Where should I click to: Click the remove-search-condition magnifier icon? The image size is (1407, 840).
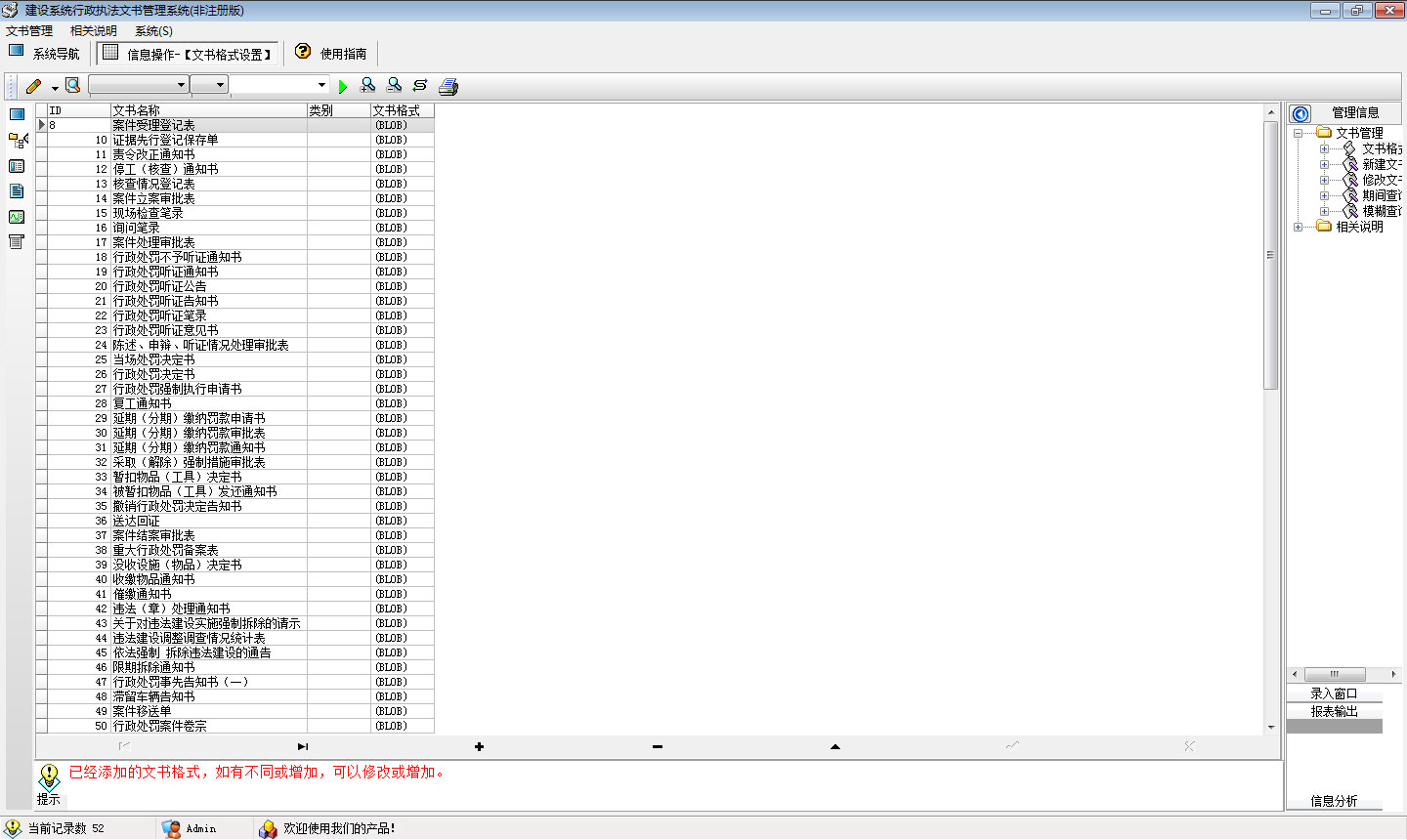pos(394,86)
